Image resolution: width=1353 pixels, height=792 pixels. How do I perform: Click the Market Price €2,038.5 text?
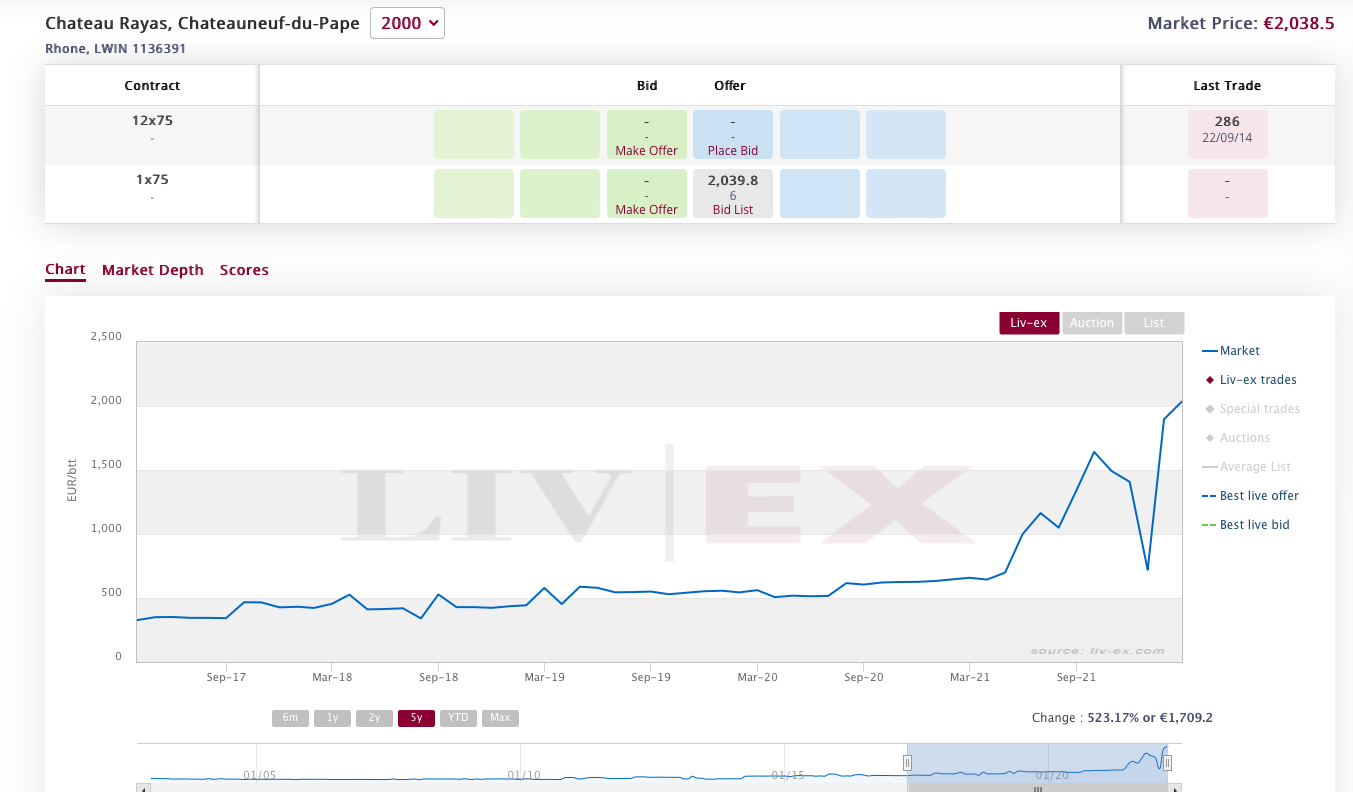coord(1241,23)
